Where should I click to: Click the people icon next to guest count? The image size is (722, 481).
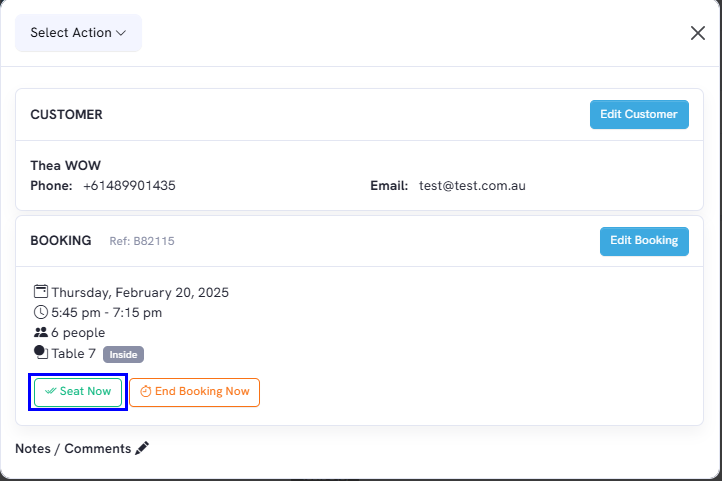(x=41, y=333)
